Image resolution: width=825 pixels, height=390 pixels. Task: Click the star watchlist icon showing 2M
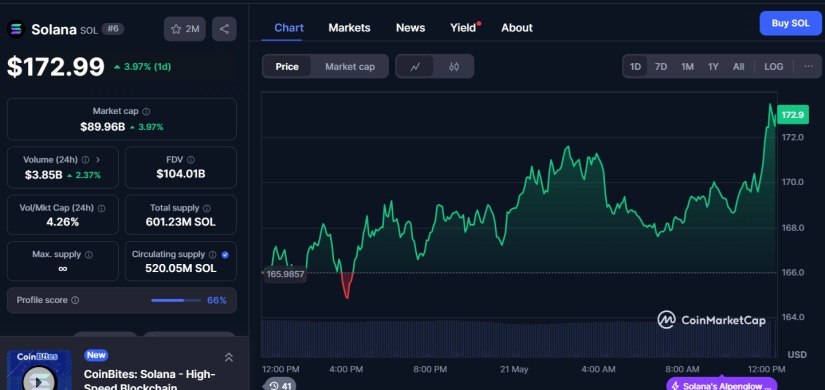pyautogui.click(x=185, y=29)
